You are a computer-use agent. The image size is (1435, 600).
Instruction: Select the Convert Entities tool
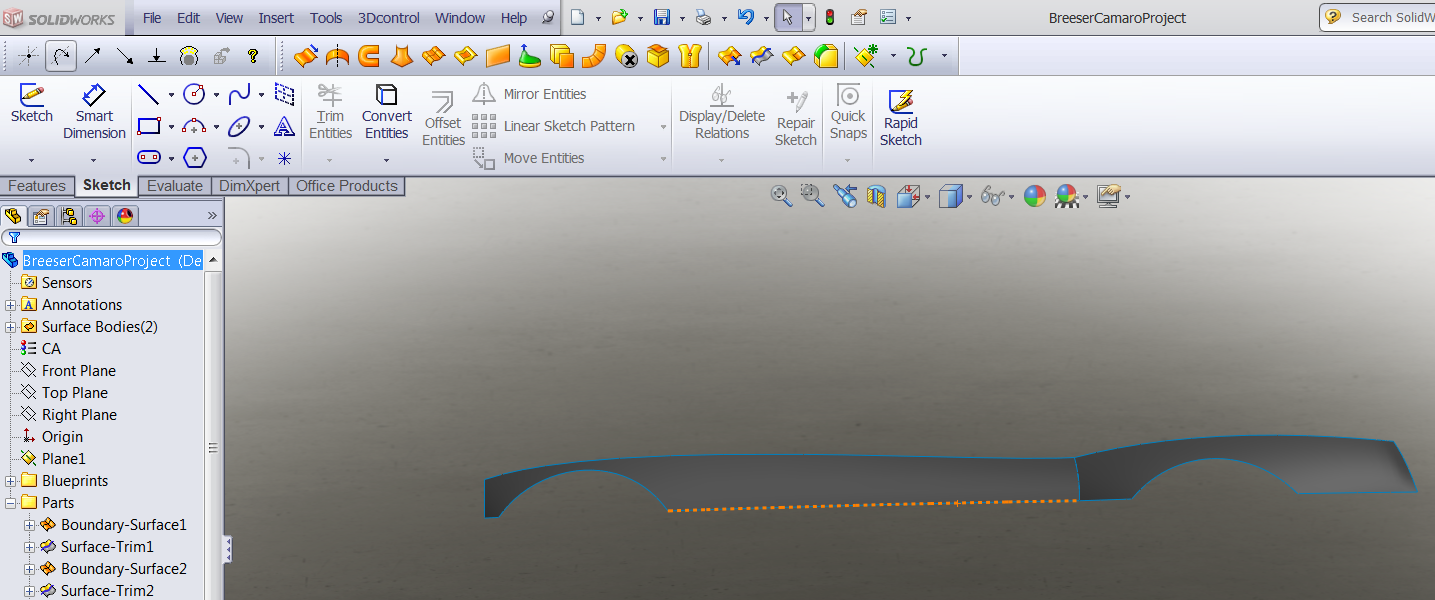386,112
